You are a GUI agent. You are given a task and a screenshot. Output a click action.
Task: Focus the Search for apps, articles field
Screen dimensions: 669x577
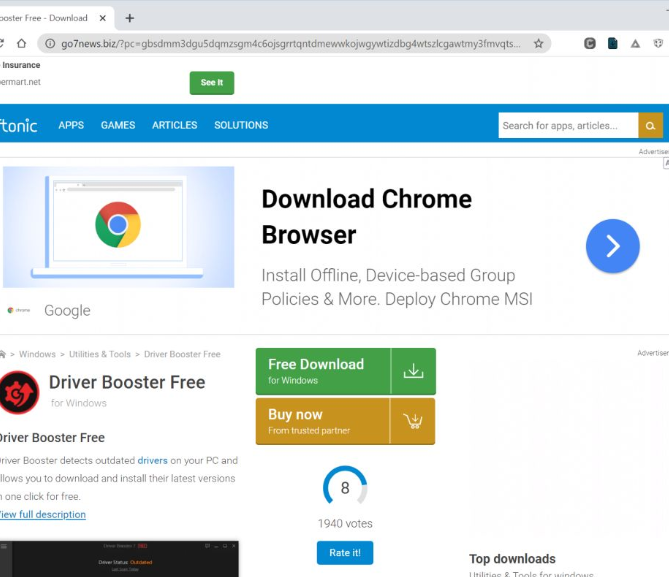coord(568,125)
